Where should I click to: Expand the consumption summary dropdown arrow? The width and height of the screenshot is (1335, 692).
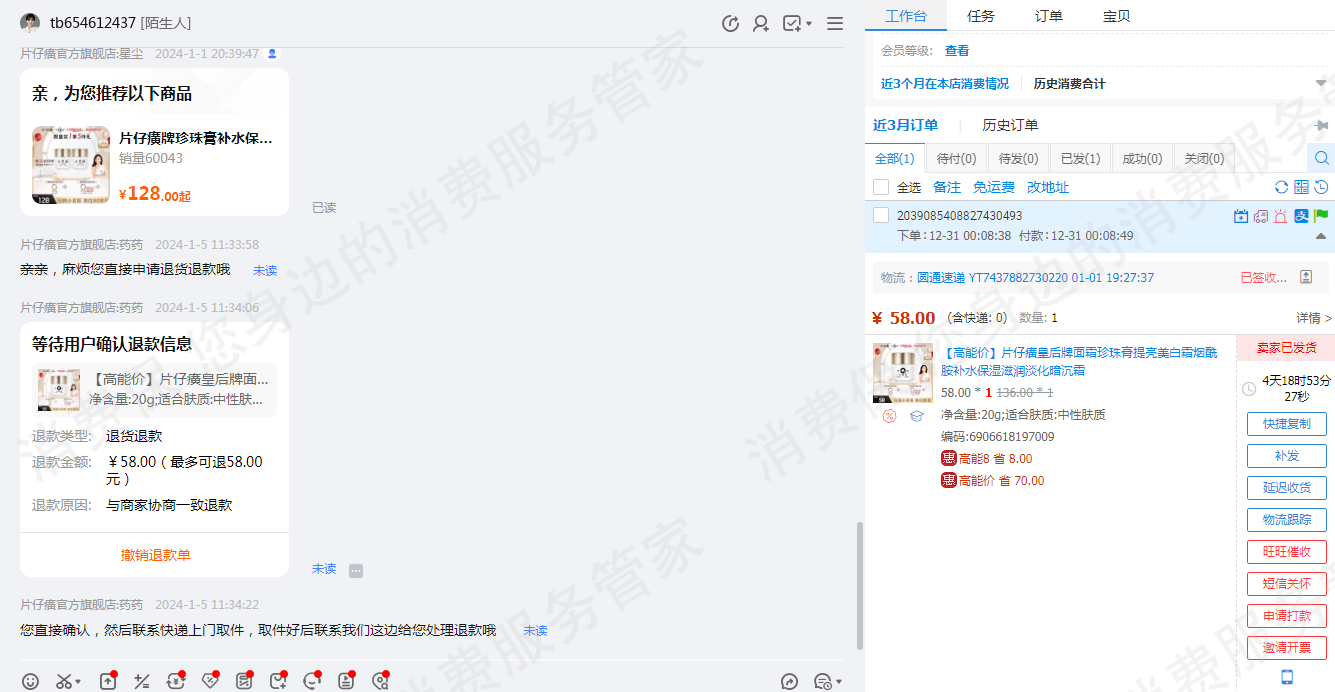coord(1321,83)
